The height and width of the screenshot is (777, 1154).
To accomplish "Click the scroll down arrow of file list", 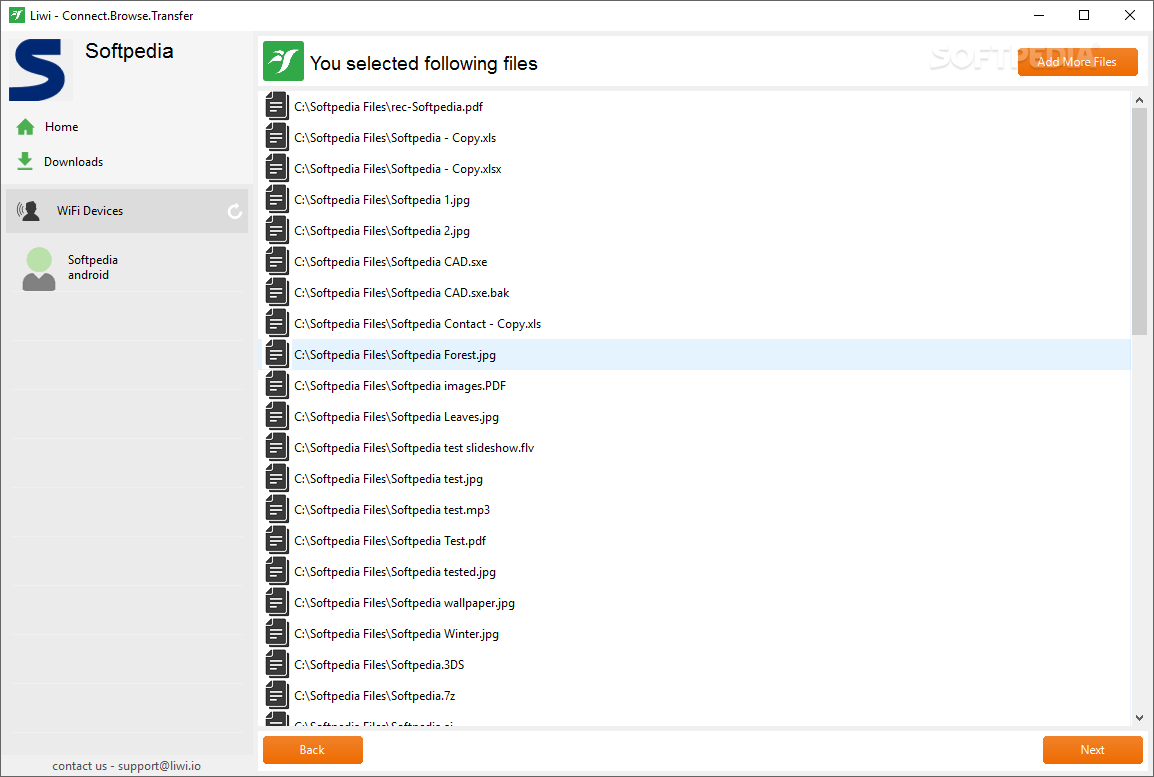I will 1139,718.
